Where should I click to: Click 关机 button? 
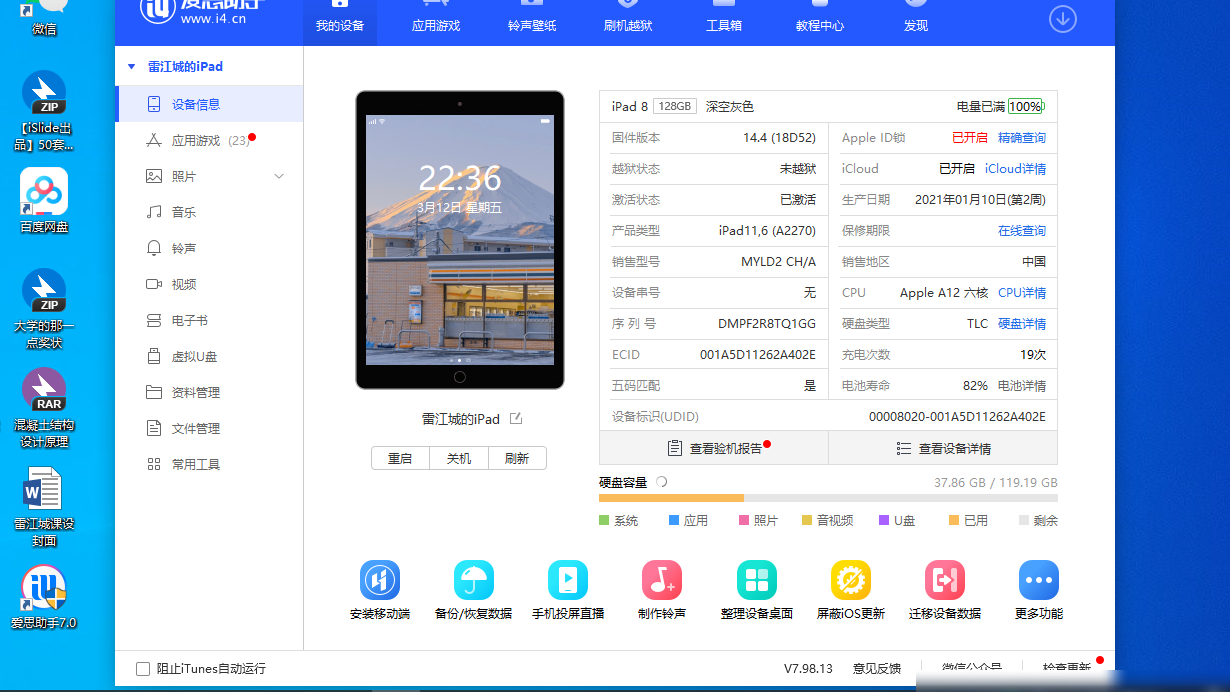[x=459, y=459]
